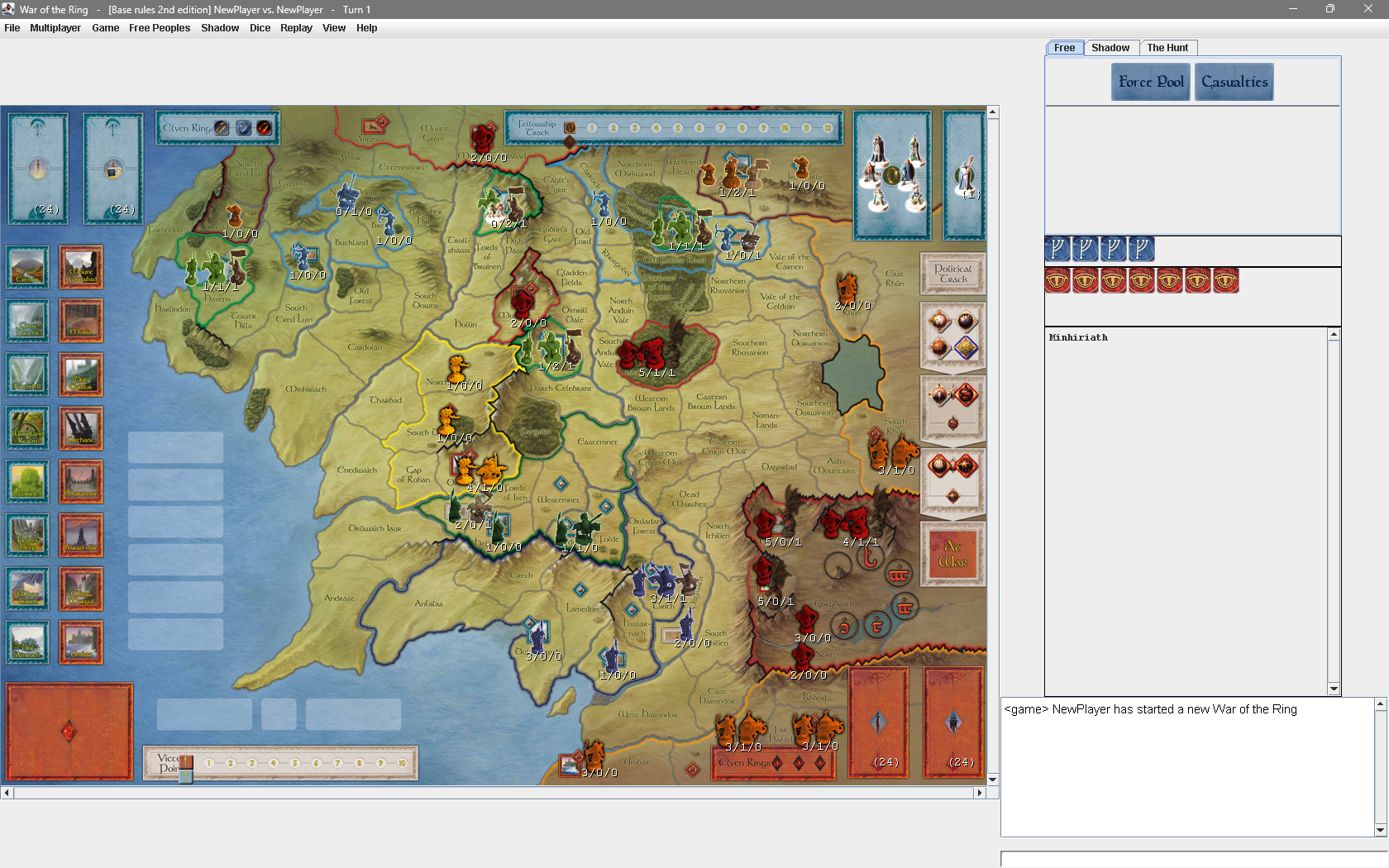
Task: Select the Umbar stronghold tile
Action: 81,641
